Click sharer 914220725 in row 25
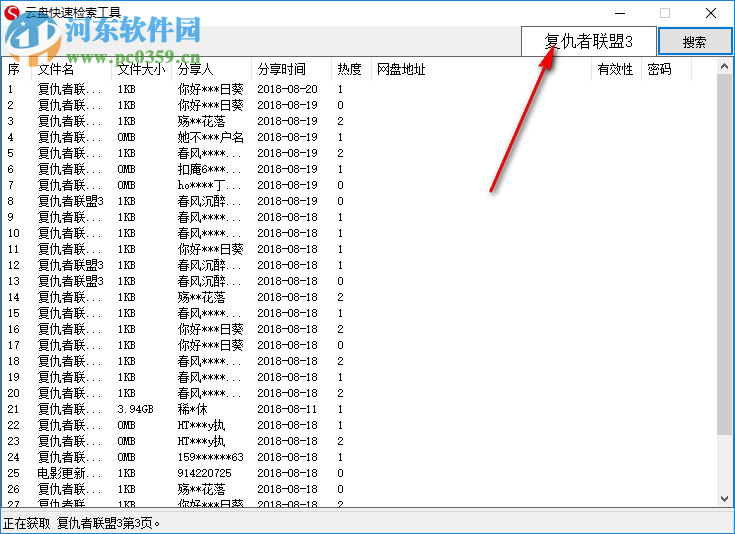The image size is (735, 534). point(204,473)
